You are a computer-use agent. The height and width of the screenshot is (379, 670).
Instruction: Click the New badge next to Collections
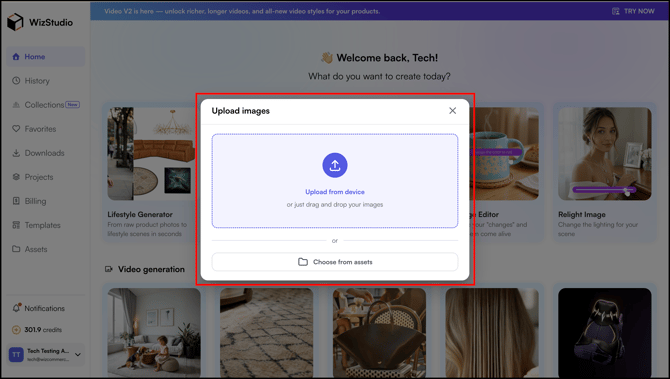click(x=73, y=104)
